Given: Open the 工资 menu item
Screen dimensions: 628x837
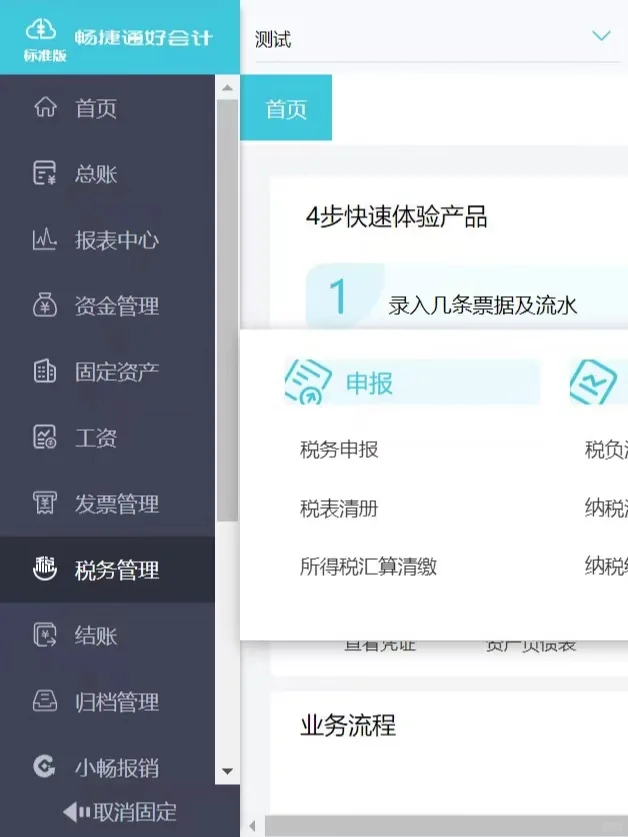Looking at the screenshot, I should pyautogui.click(x=107, y=438).
